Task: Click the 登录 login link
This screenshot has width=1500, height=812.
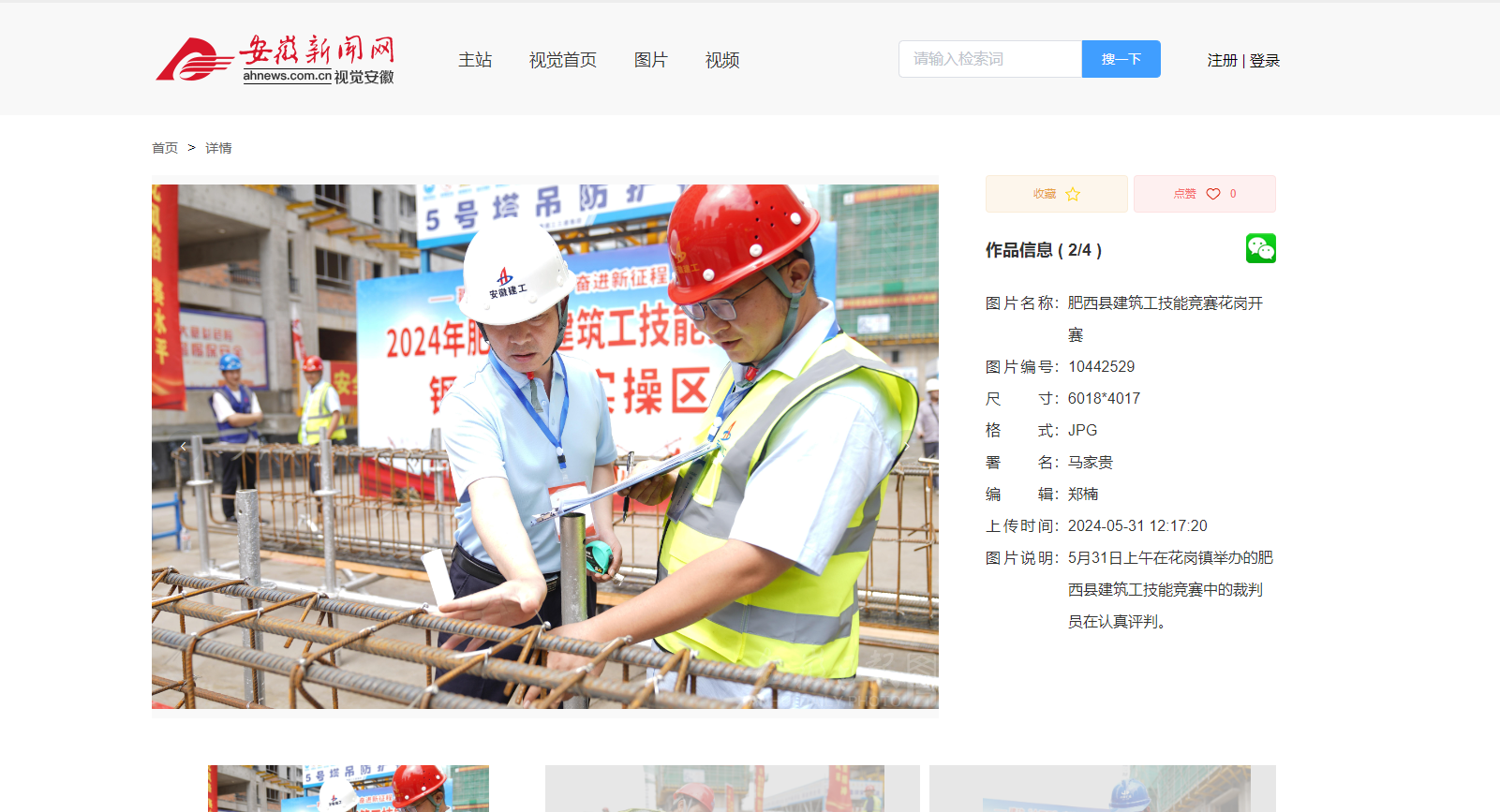Action: click(1264, 60)
